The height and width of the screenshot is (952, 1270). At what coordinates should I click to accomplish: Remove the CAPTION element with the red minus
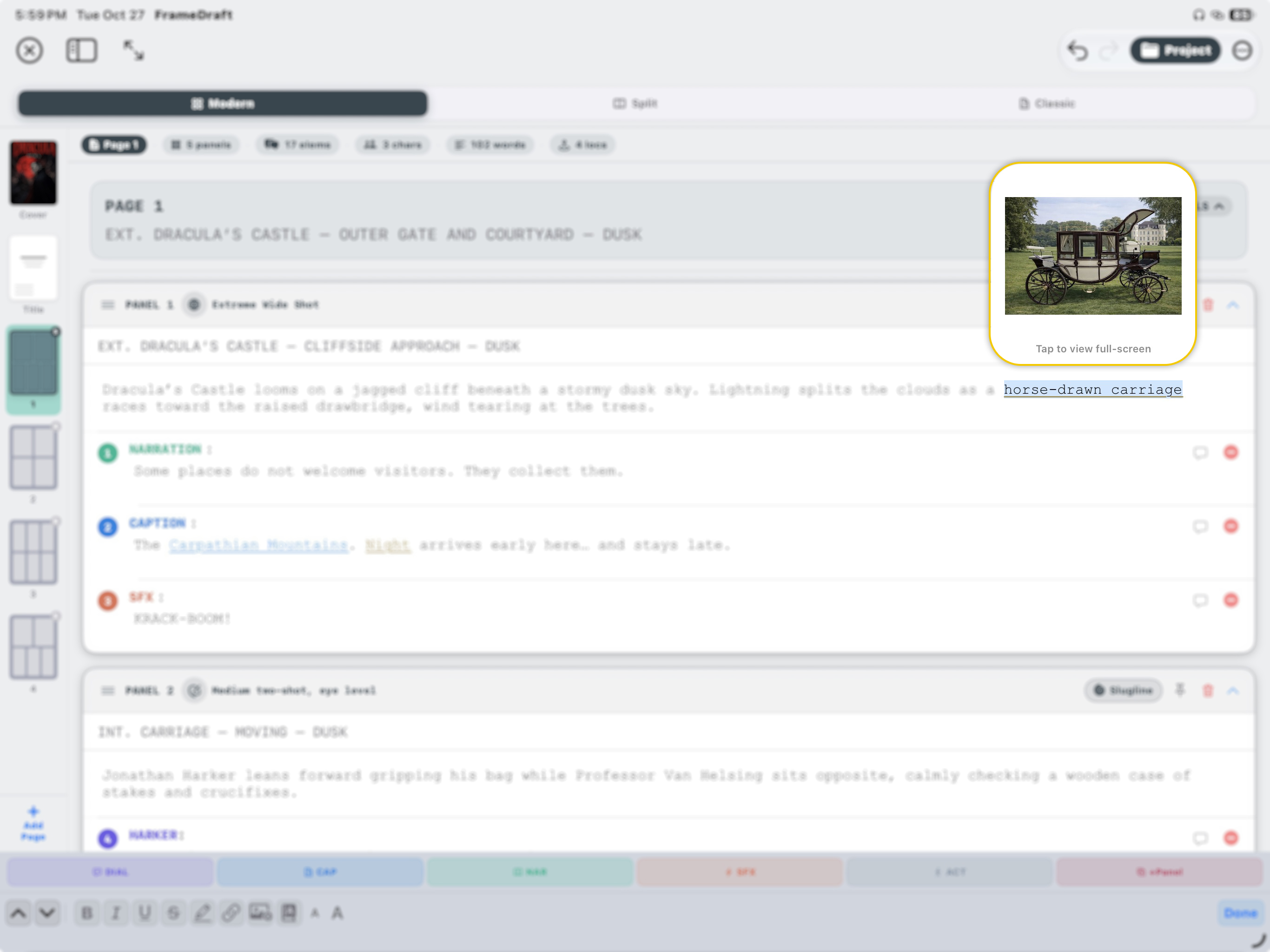pyautogui.click(x=1231, y=526)
